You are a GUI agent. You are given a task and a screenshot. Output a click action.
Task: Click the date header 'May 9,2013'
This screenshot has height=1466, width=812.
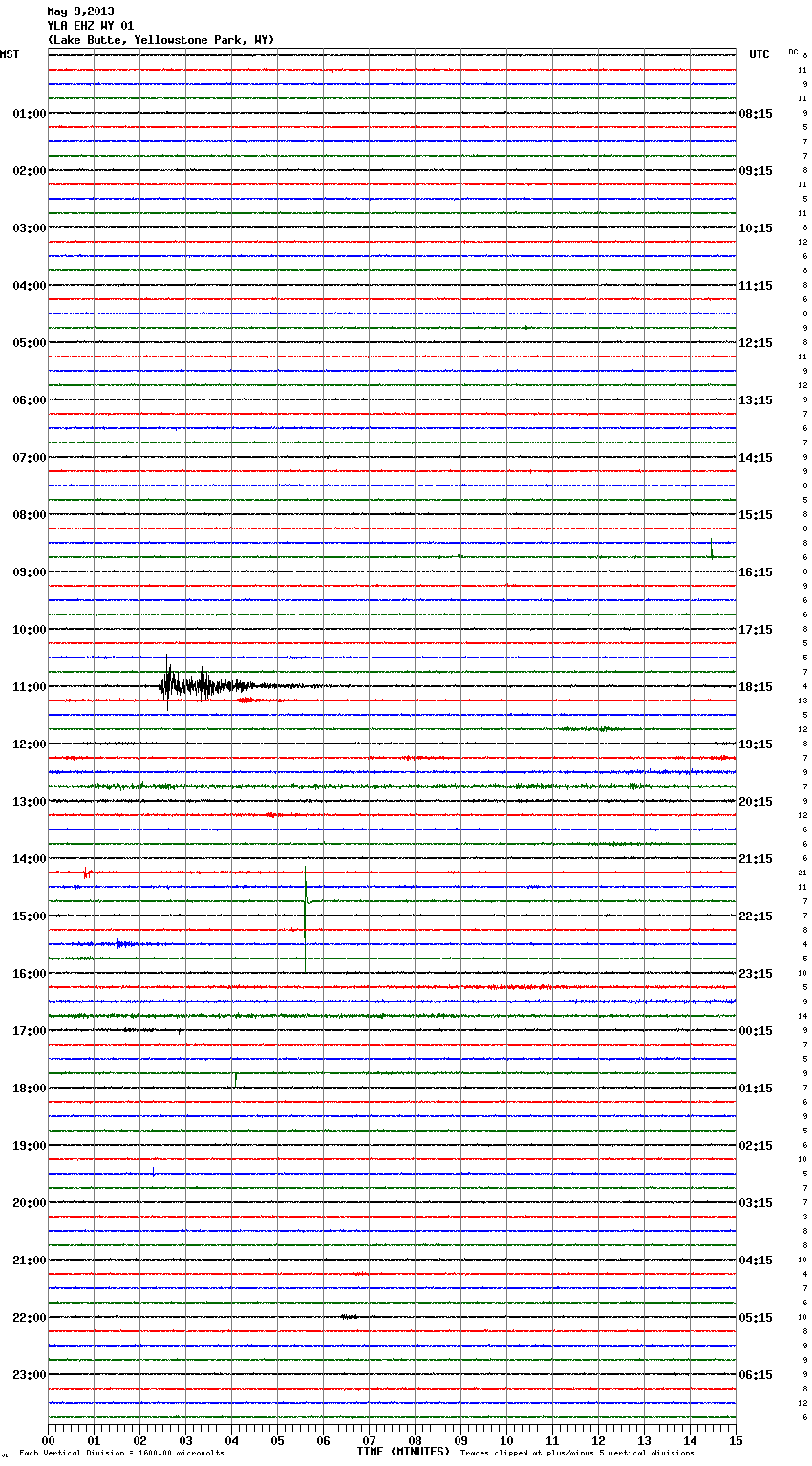[x=80, y=12]
